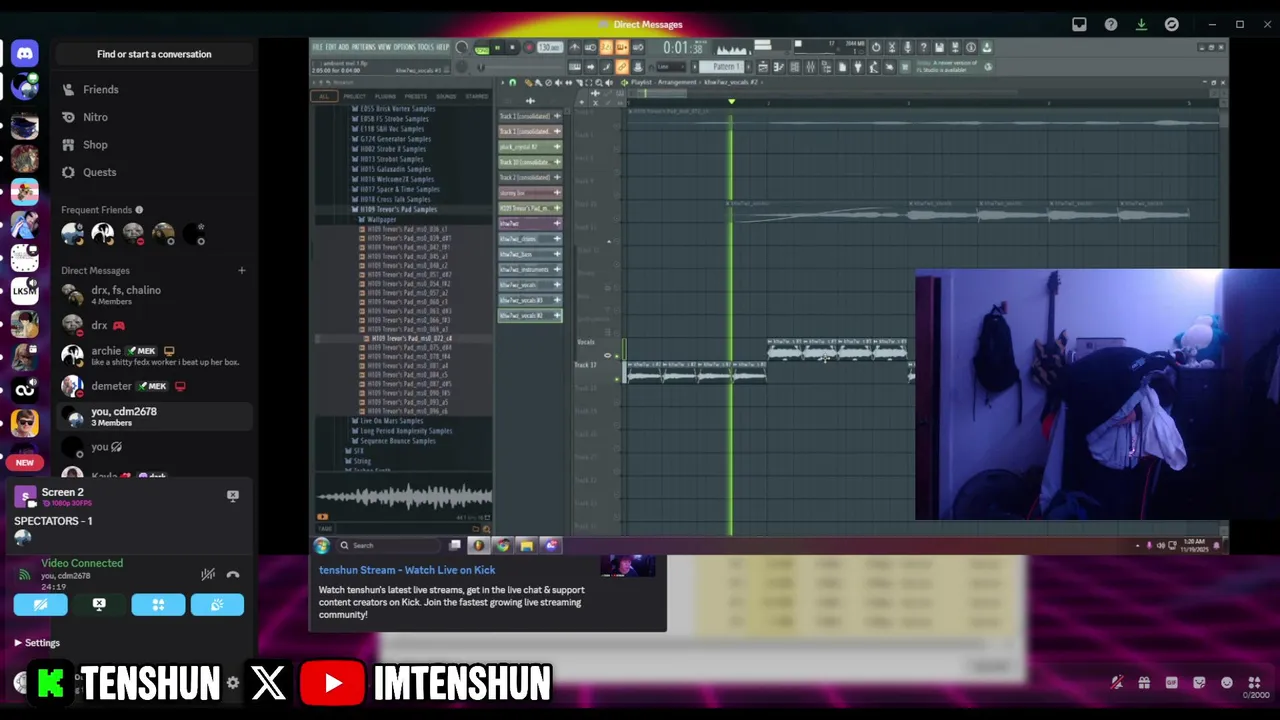This screenshot has width=1280, height=720.
Task: Click sample waveform preview in browser
Action: 404,496
